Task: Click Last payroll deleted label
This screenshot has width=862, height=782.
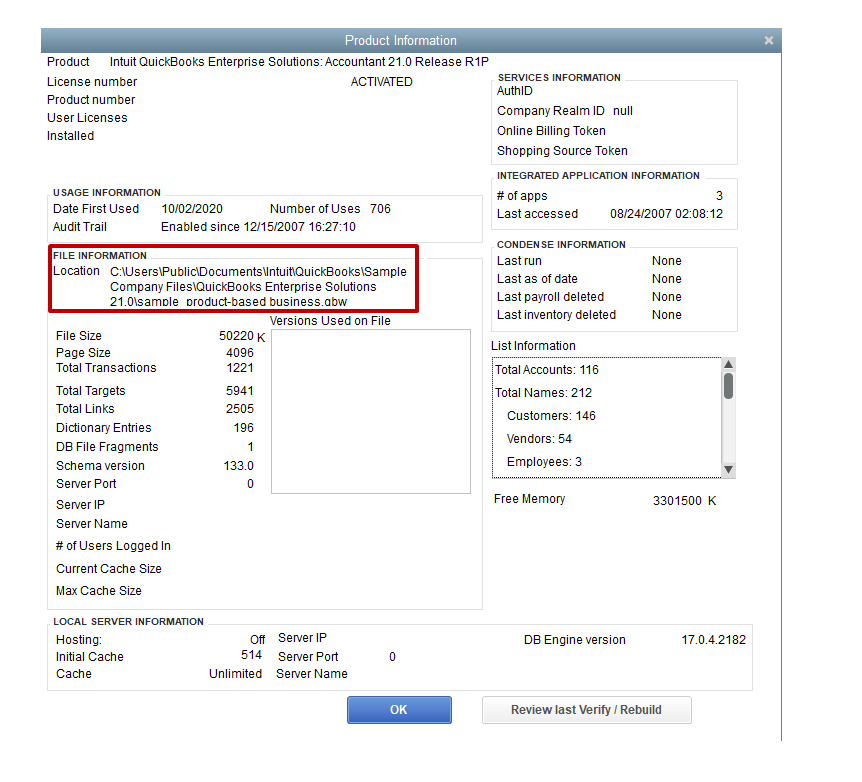Action: [550, 297]
